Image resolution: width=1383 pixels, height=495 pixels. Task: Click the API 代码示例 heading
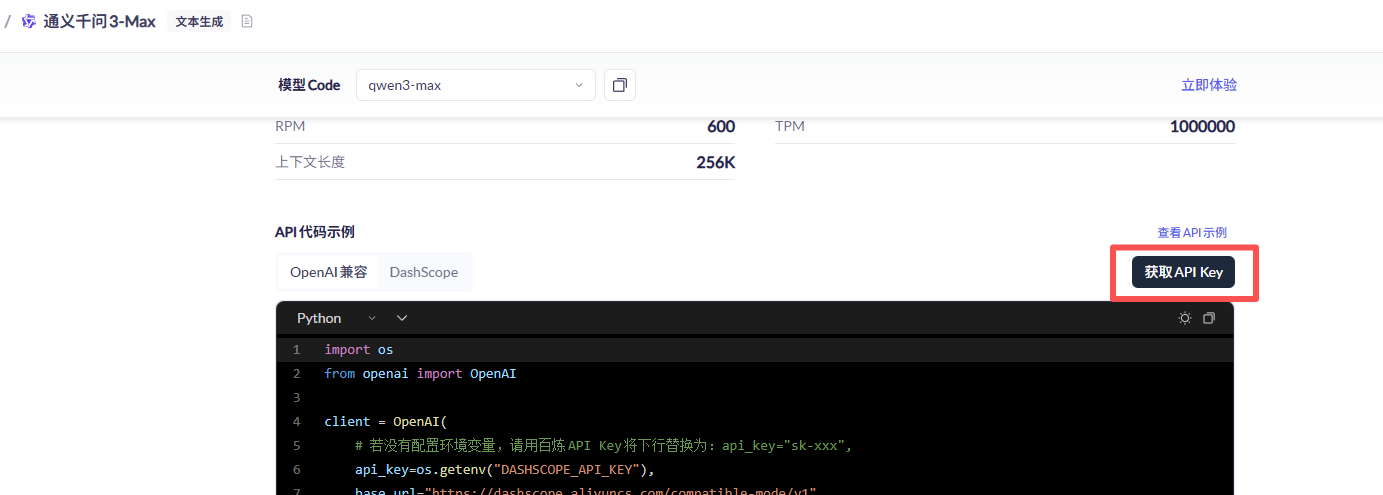(315, 232)
